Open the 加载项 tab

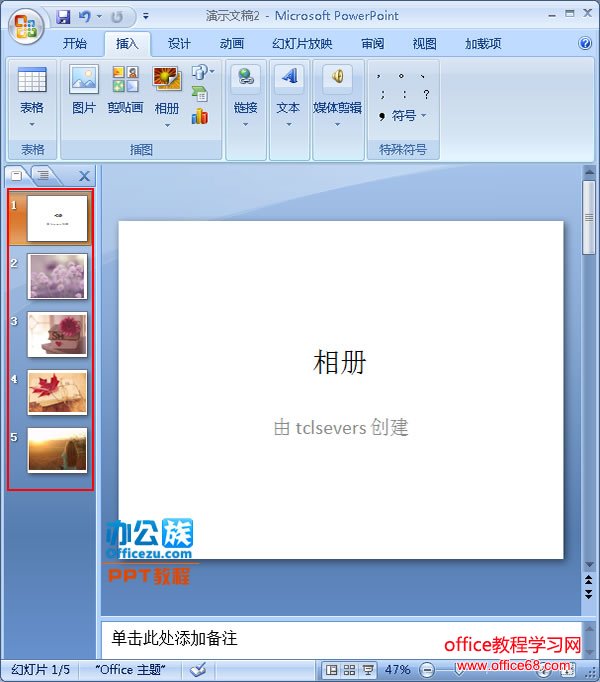point(483,43)
